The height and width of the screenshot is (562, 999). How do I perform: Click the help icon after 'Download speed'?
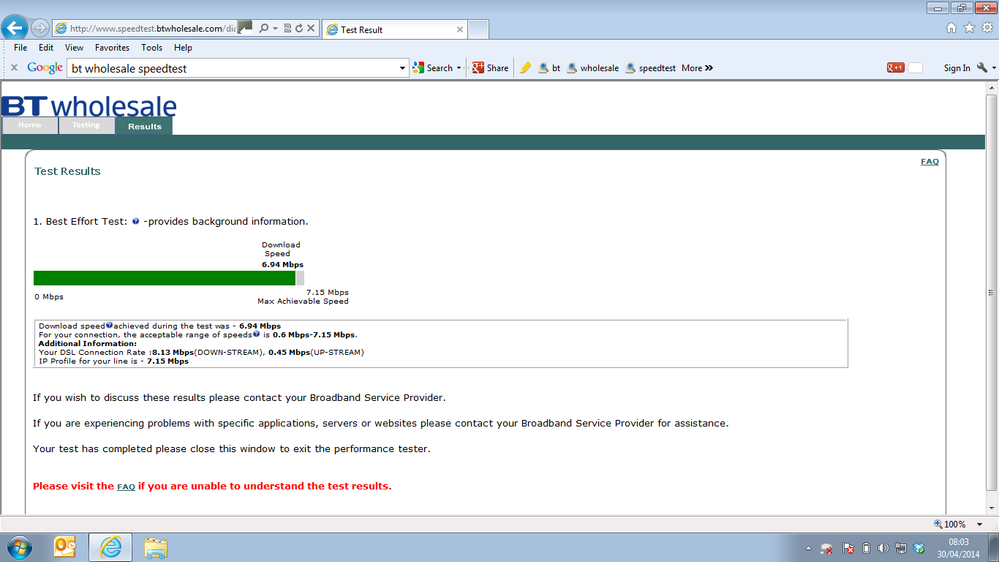(x=109, y=325)
